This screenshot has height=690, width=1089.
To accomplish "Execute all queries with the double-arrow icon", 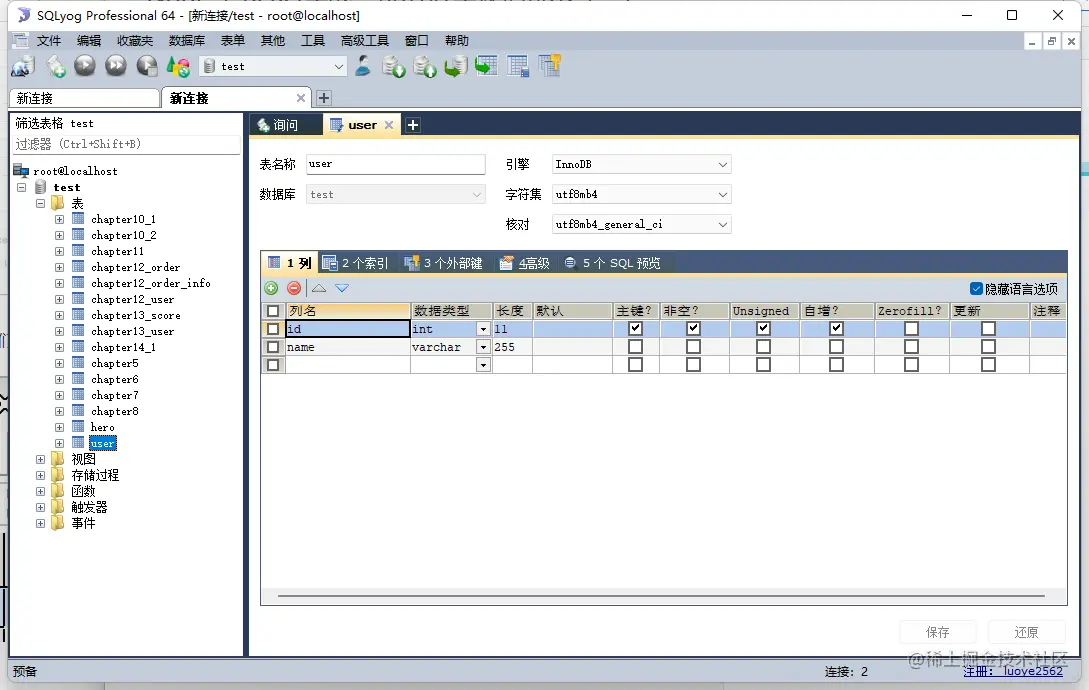I will (x=116, y=65).
